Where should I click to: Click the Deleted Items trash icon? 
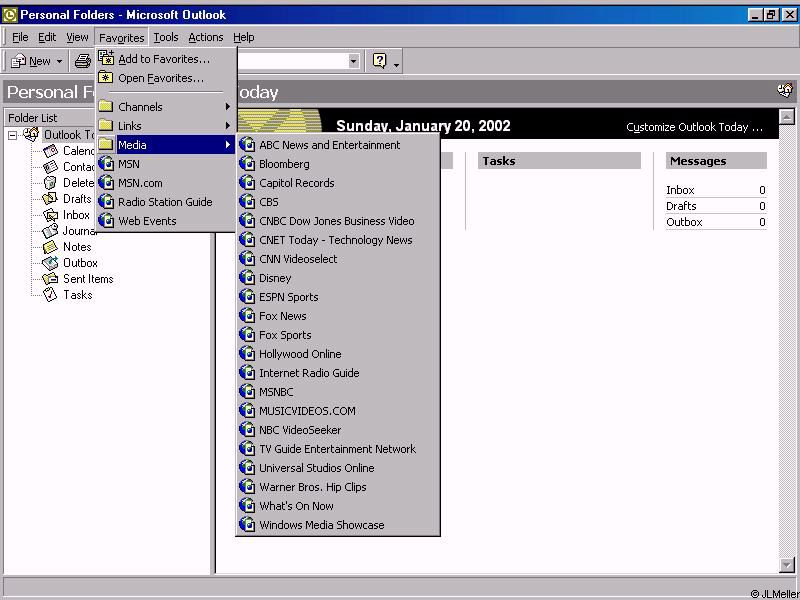50,183
